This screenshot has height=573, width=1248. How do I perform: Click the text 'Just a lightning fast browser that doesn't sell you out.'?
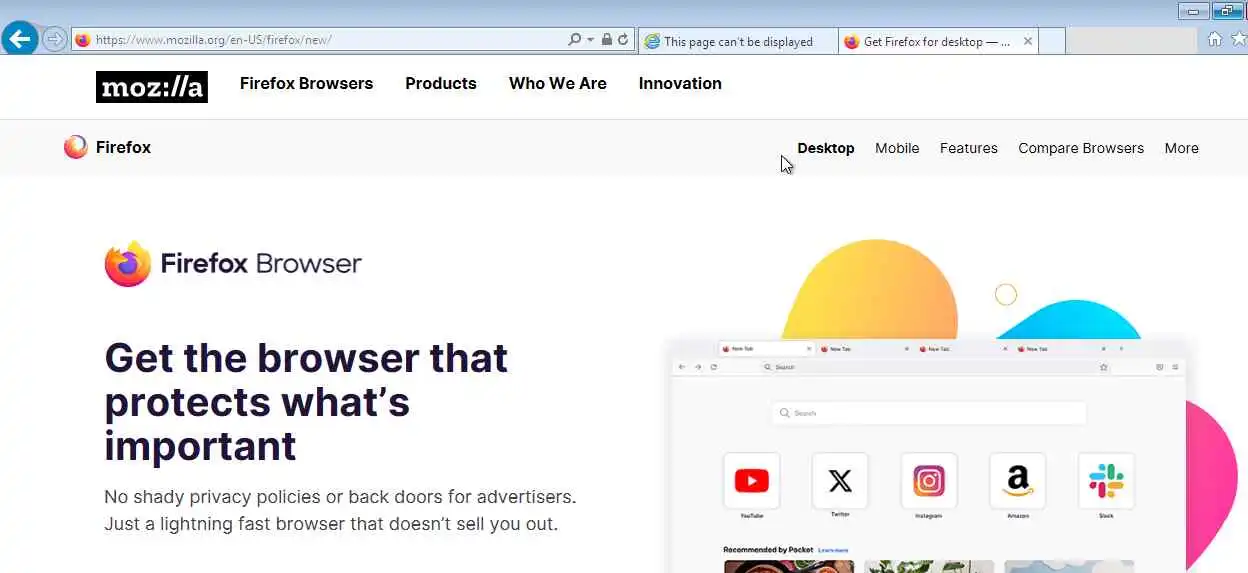coord(331,524)
